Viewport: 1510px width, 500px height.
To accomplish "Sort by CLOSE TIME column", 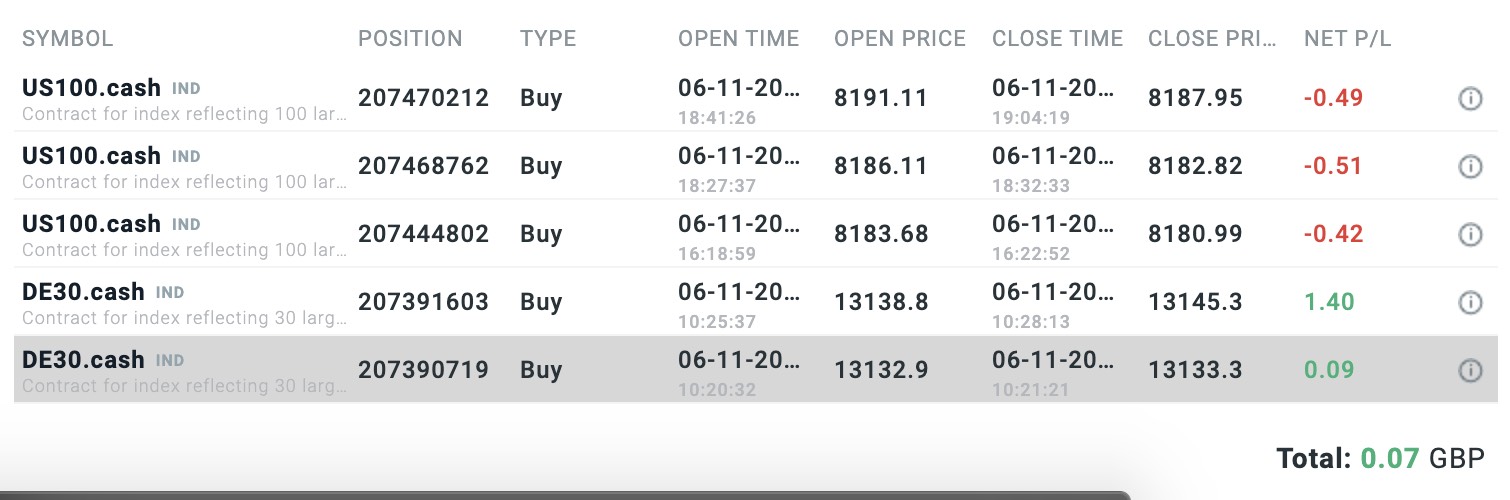I will (1057, 39).
